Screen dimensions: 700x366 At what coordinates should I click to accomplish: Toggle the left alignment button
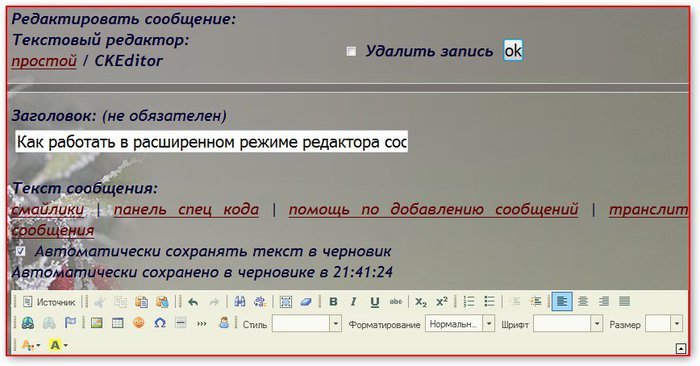562,302
